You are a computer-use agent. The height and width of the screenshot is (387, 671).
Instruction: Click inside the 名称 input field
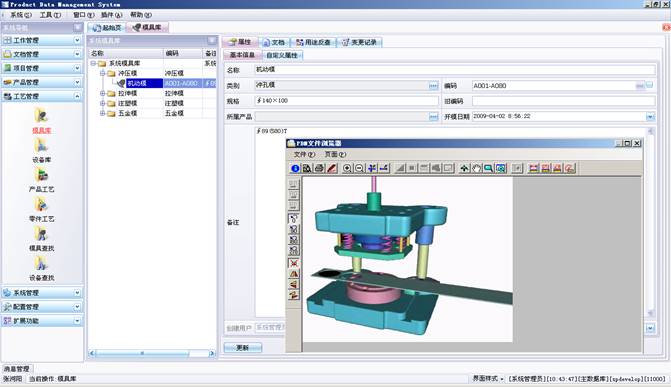coord(454,70)
